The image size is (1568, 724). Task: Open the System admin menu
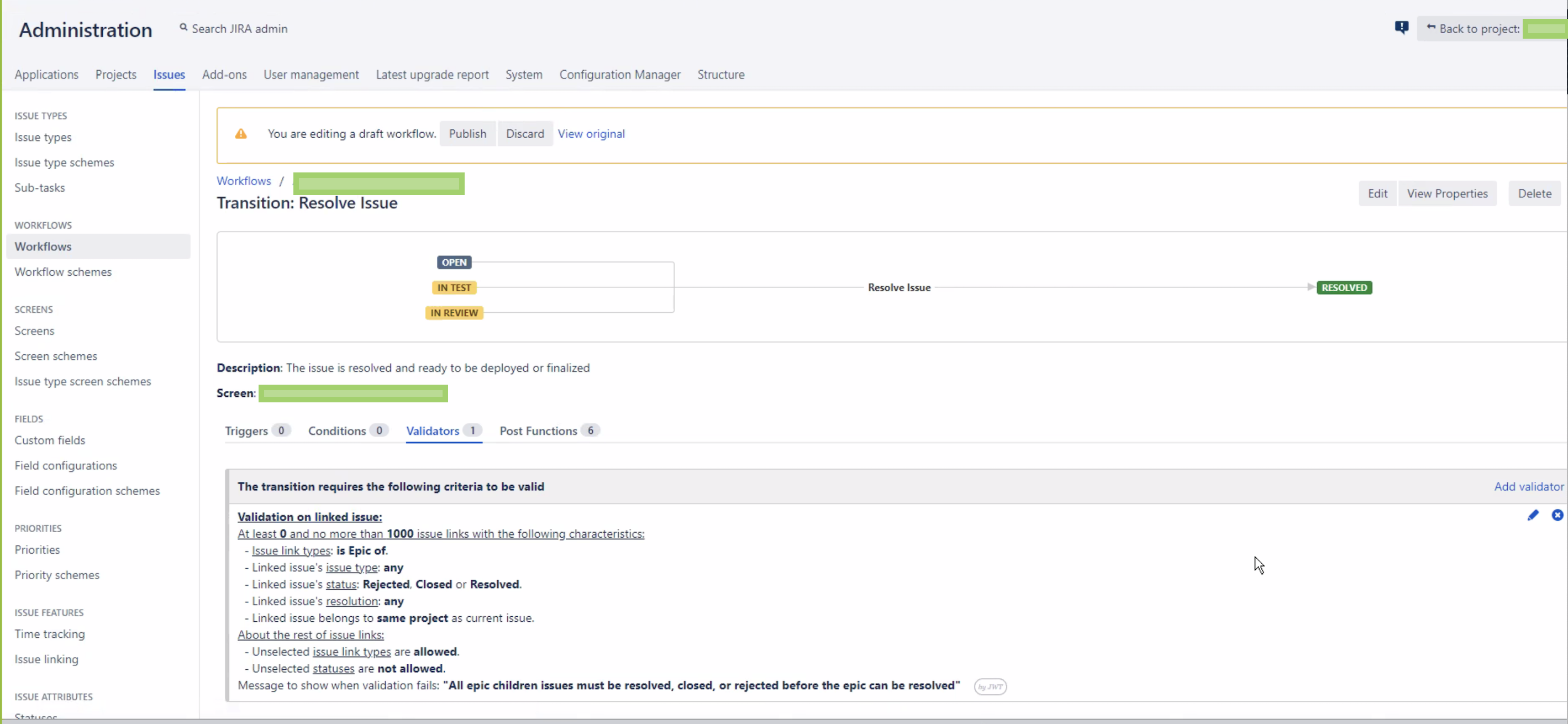[523, 74]
